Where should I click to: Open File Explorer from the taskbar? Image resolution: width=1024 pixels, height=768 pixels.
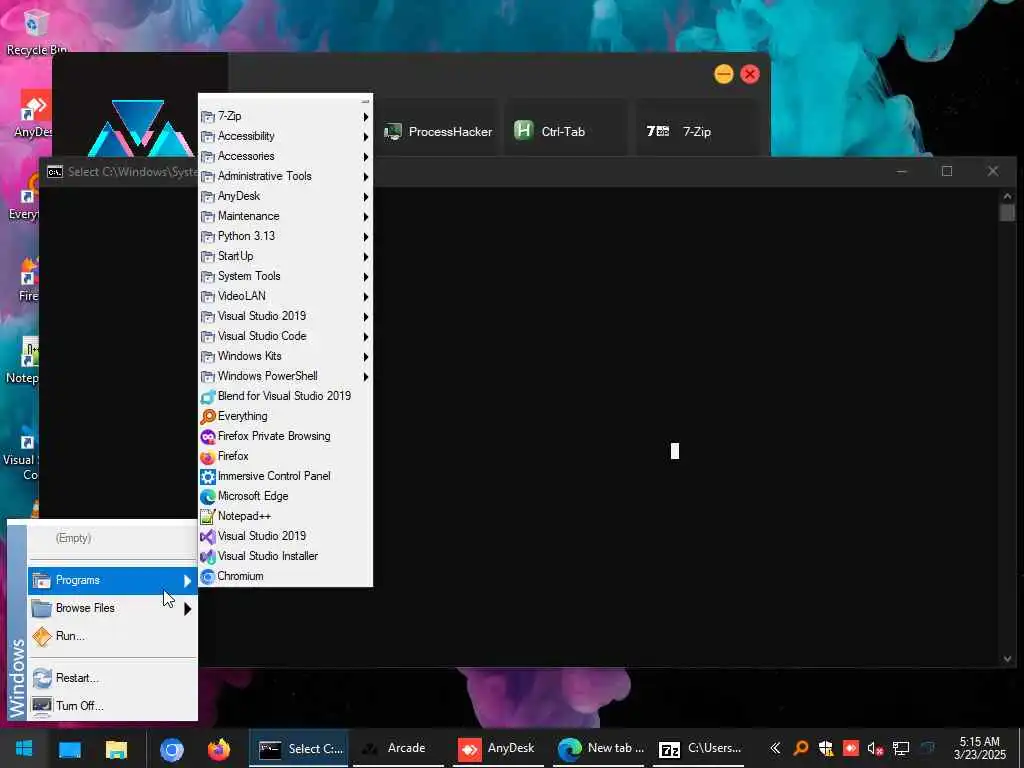click(116, 749)
